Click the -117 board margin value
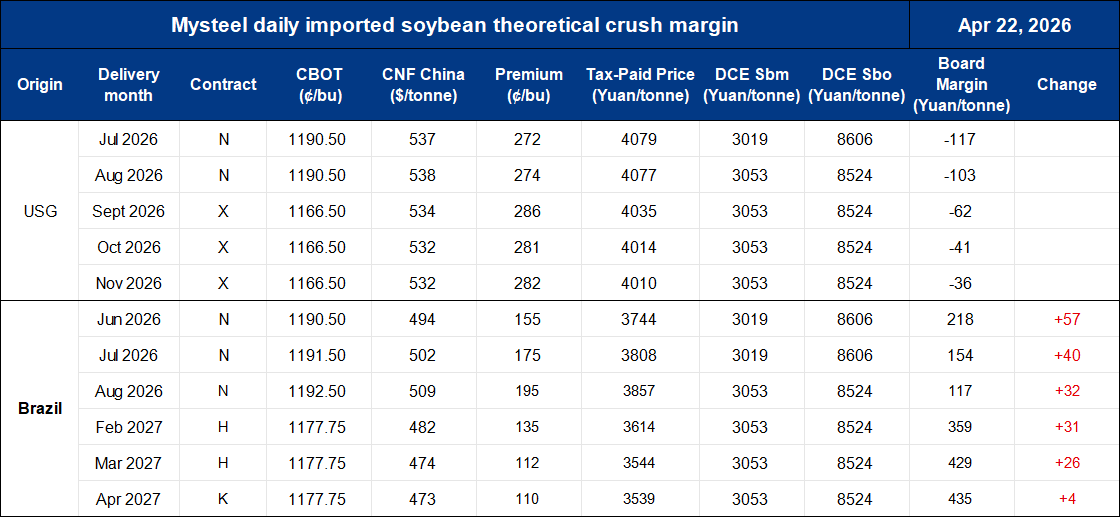 (961, 139)
